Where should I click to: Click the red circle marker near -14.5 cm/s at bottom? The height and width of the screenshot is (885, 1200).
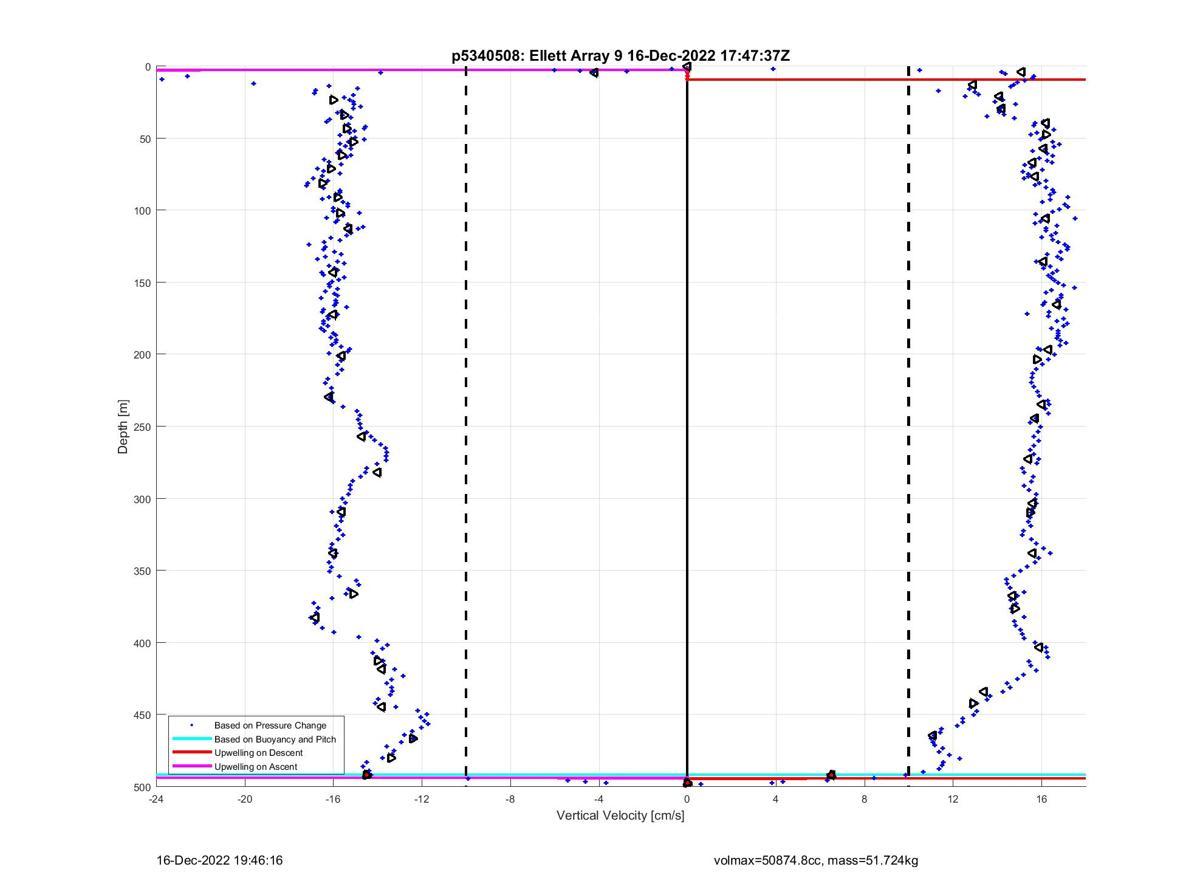(x=367, y=775)
